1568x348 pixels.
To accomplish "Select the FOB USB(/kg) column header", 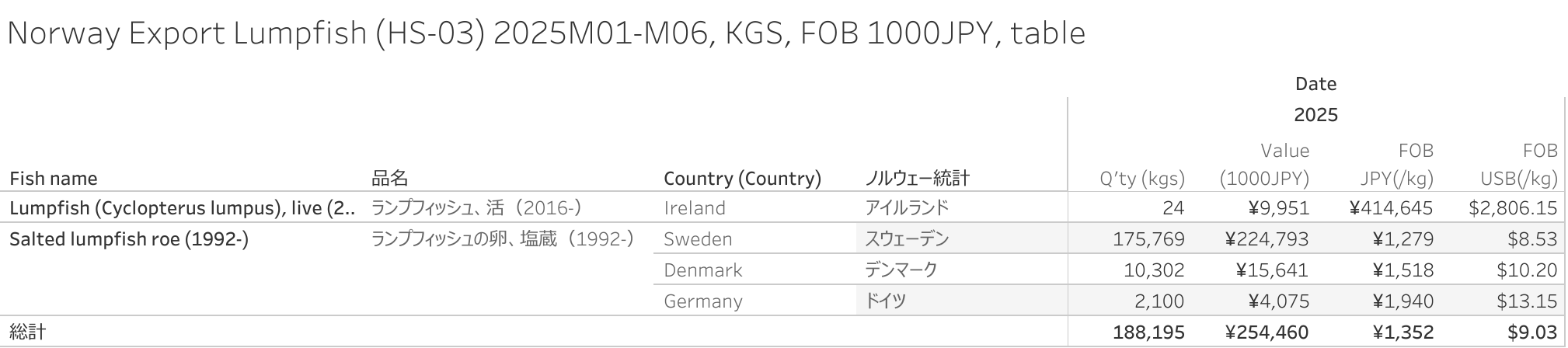I will (1520, 165).
